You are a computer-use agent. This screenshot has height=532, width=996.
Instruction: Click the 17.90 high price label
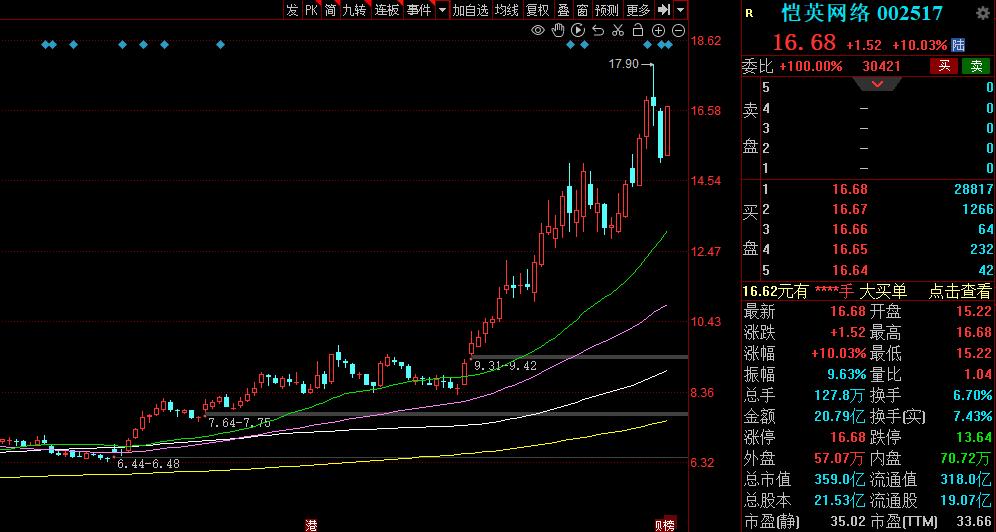coord(623,63)
